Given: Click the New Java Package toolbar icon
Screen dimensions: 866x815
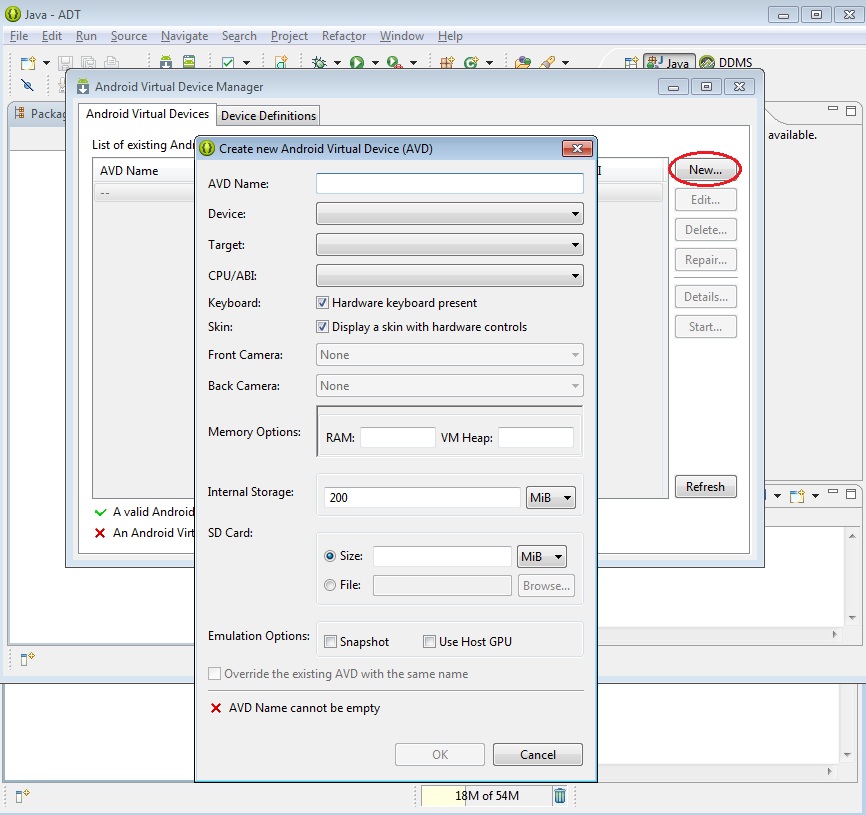Looking at the screenshot, I should pyautogui.click(x=447, y=62).
